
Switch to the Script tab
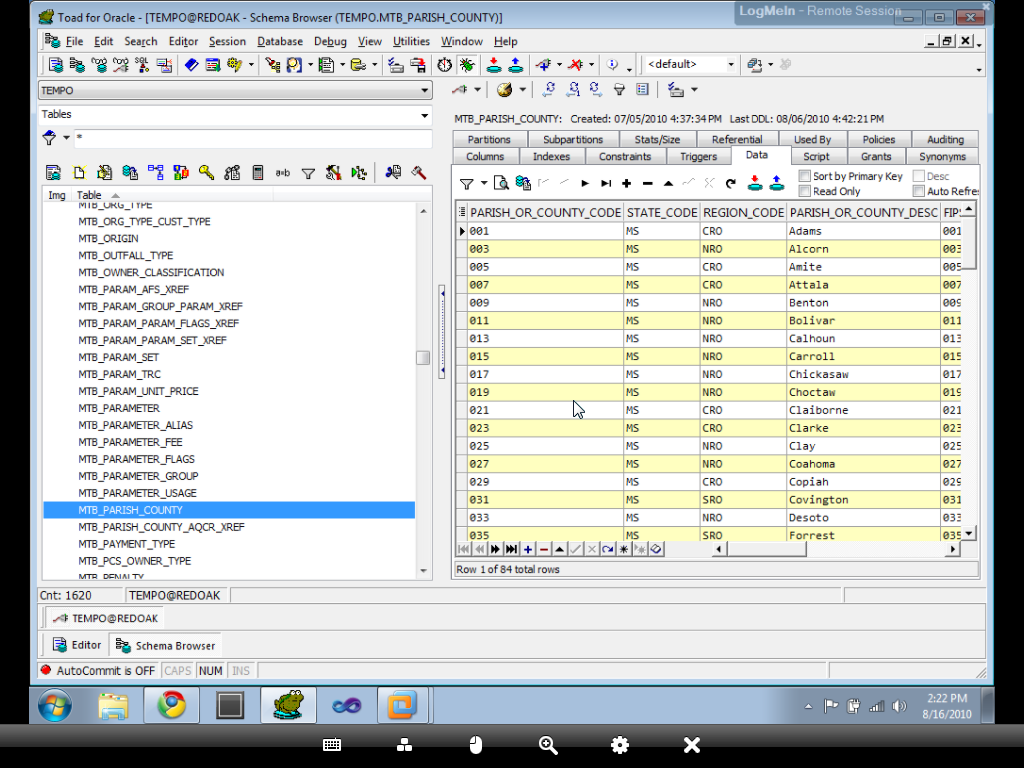click(816, 157)
